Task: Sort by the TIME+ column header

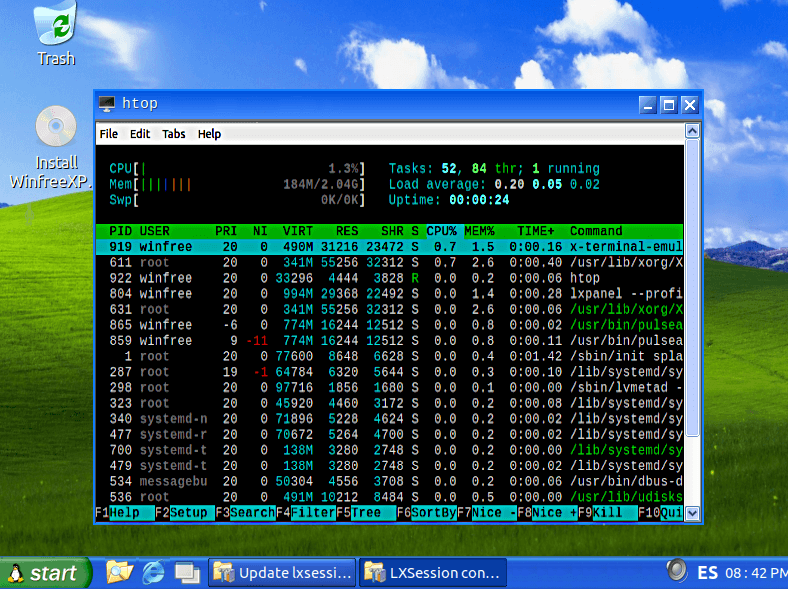Action: point(536,231)
